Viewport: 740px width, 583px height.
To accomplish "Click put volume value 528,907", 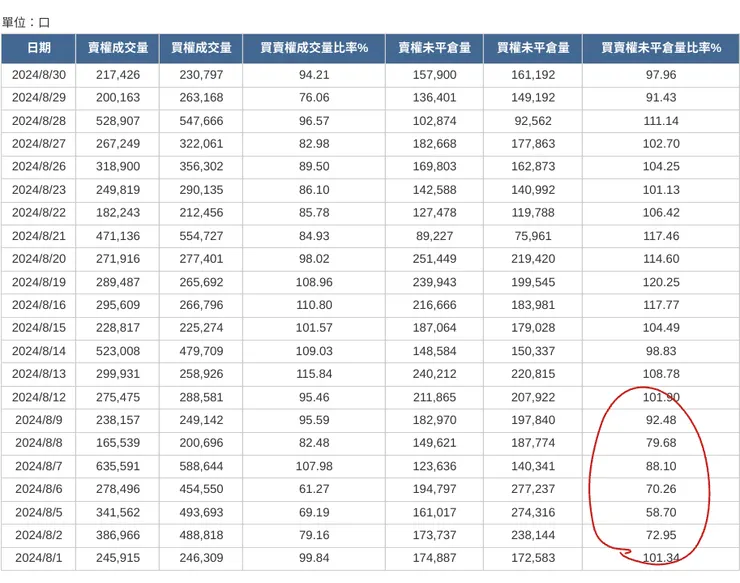I will [x=118, y=121].
